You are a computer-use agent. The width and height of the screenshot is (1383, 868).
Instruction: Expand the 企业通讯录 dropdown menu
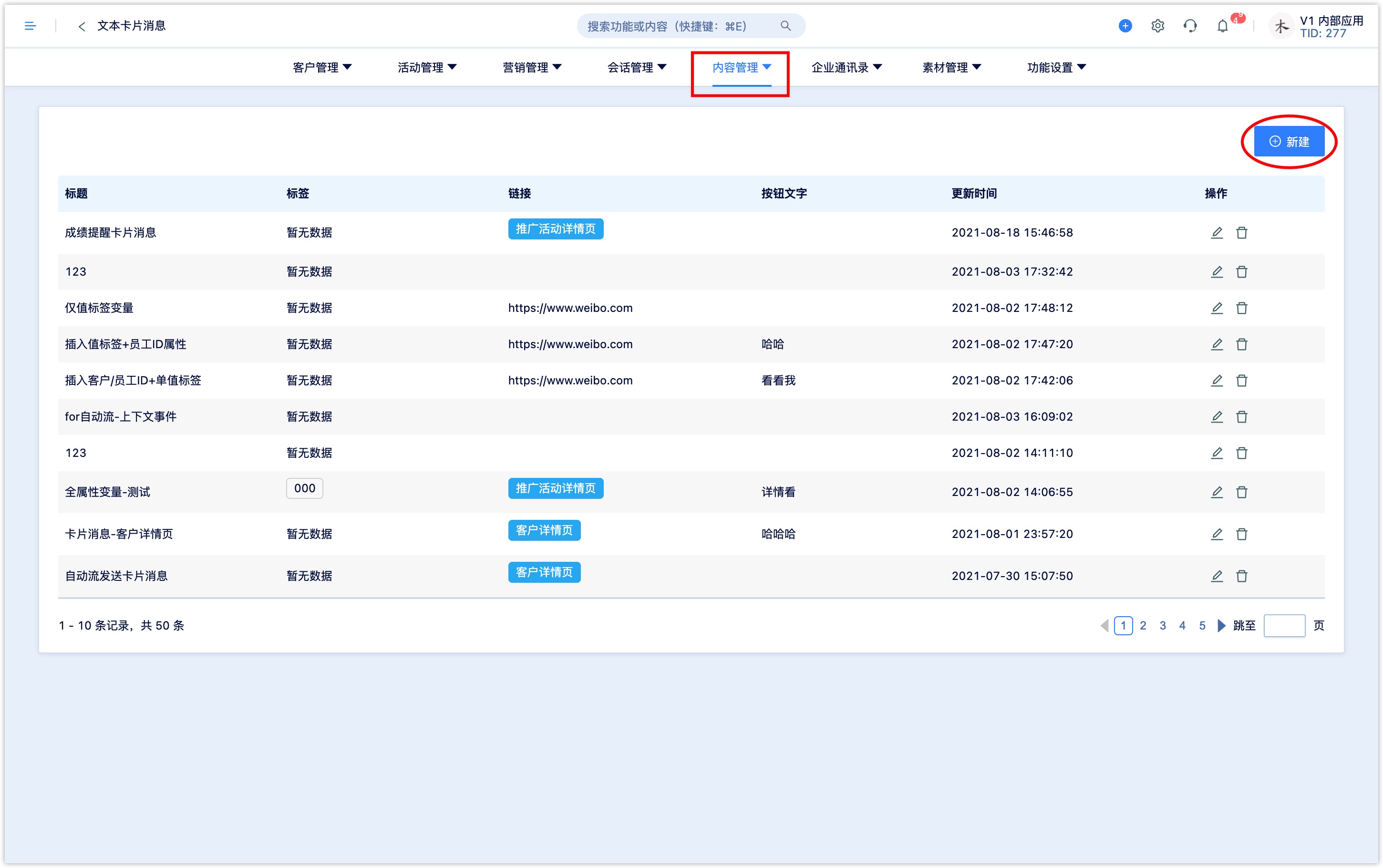click(x=846, y=67)
